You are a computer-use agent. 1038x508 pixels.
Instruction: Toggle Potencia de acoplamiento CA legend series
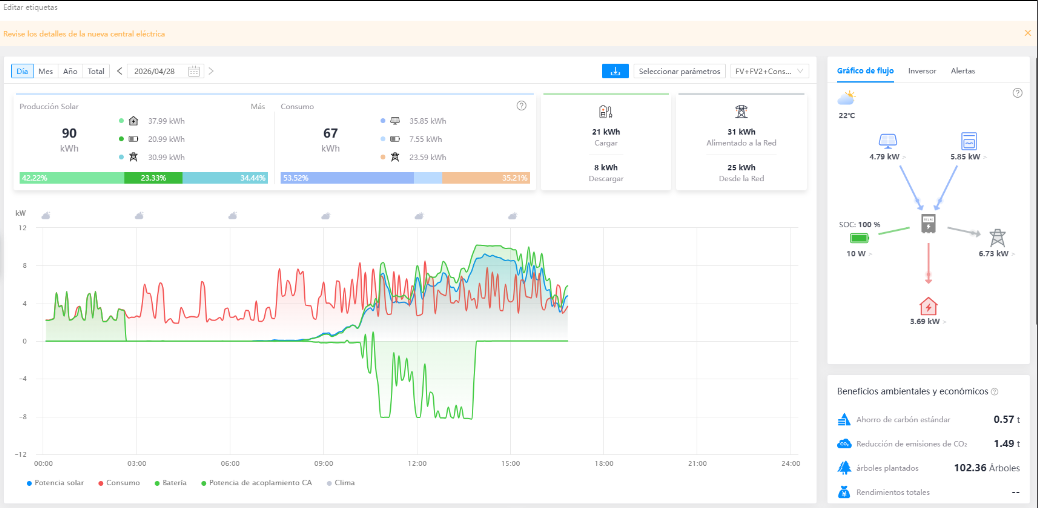[257, 483]
